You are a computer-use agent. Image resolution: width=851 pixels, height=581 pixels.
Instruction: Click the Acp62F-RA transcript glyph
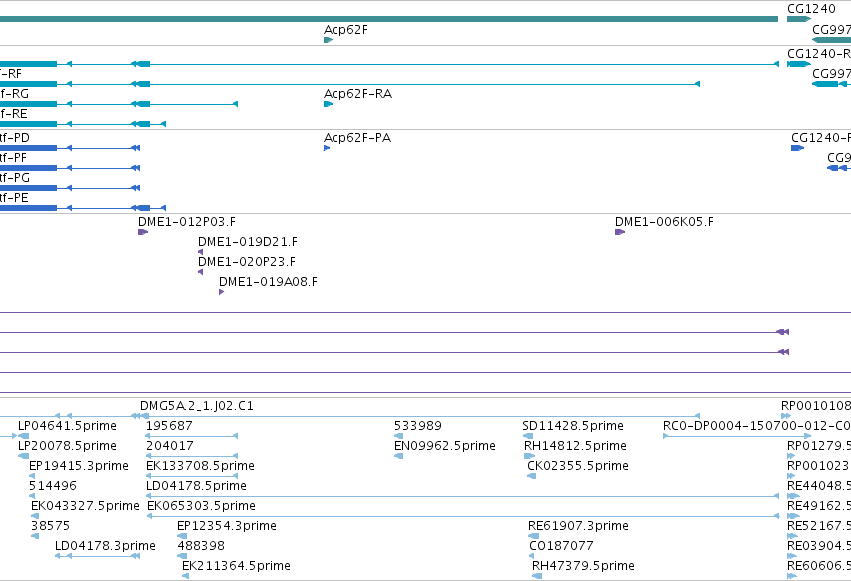[328, 104]
